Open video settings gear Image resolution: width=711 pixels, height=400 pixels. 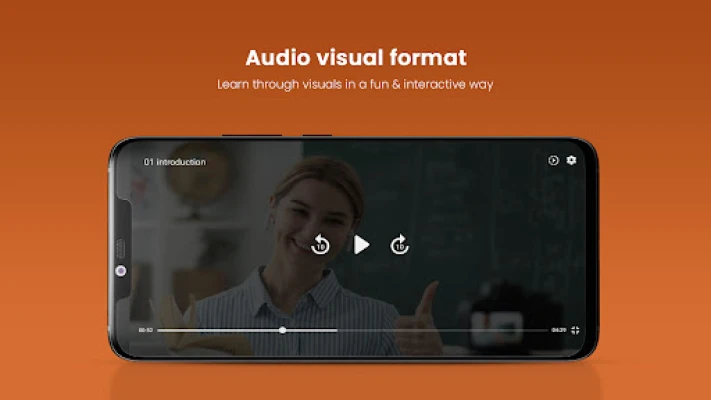(571, 160)
